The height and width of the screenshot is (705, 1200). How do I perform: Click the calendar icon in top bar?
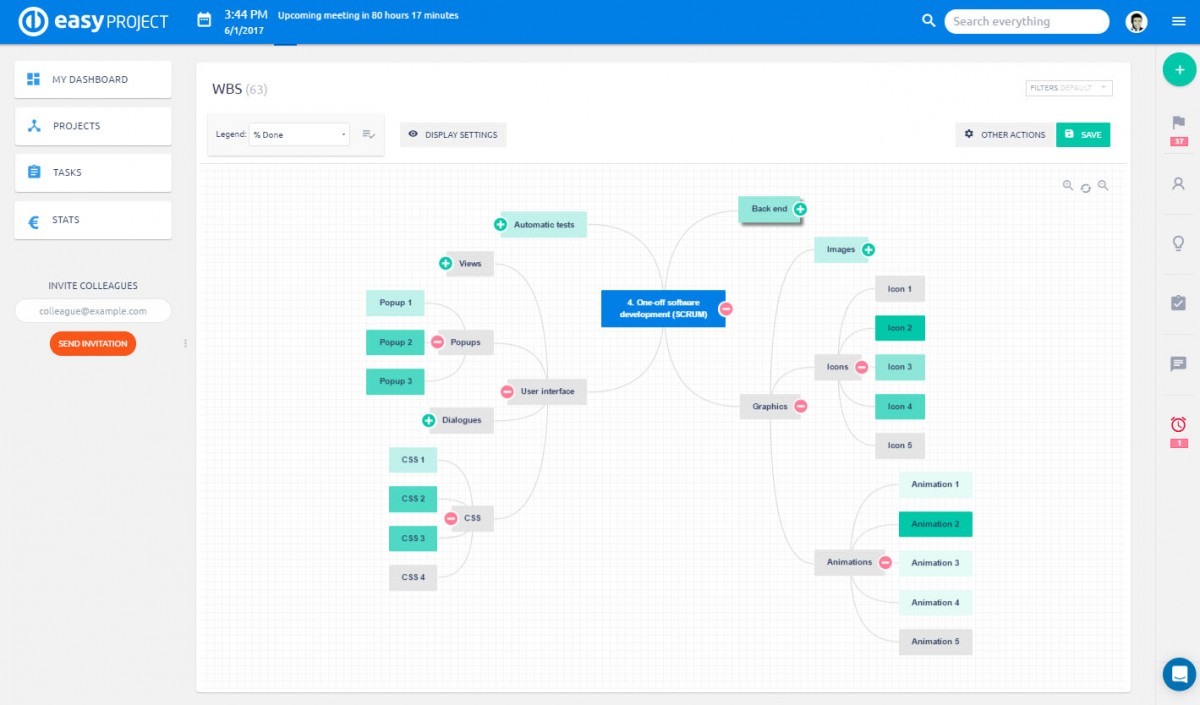pyautogui.click(x=204, y=20)
